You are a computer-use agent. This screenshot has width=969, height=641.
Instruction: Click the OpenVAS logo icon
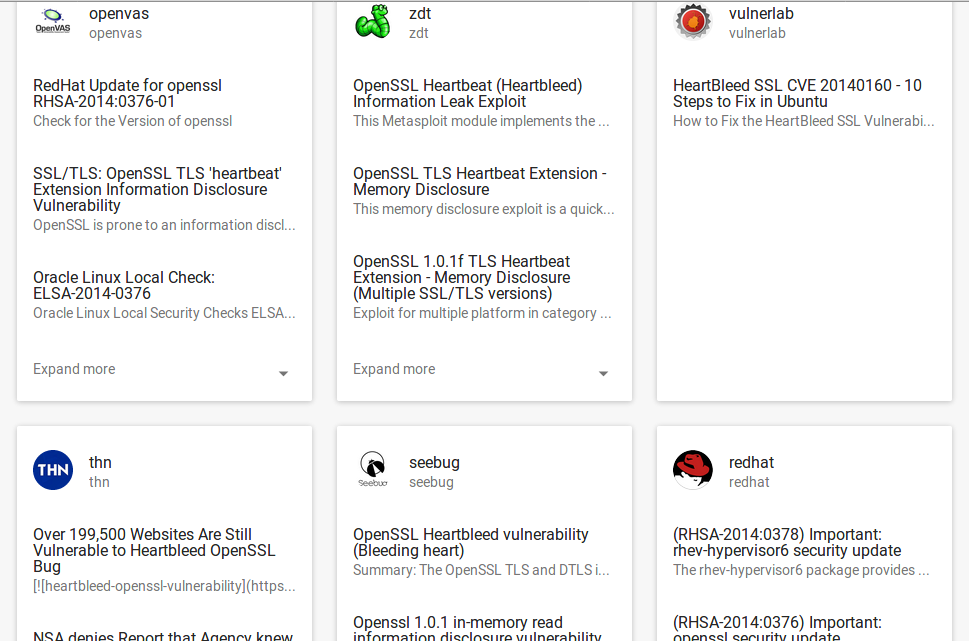(x=53, y=22)
